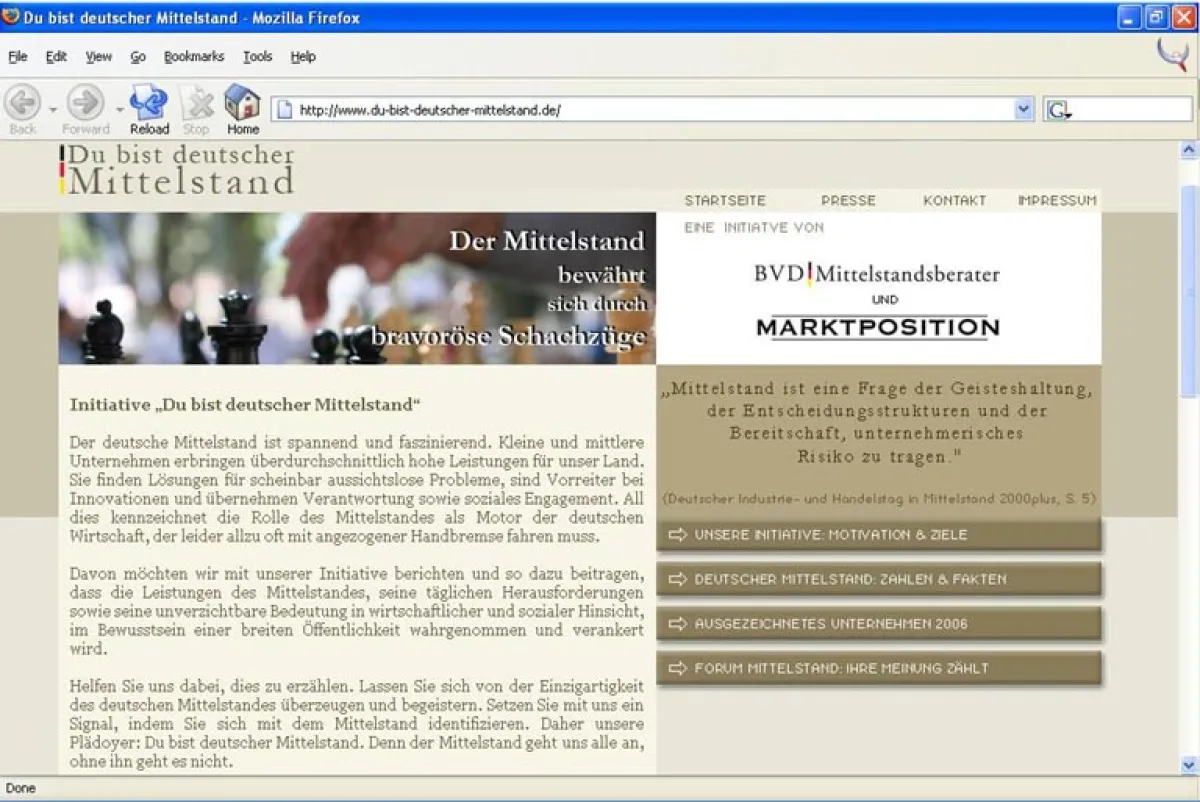
Task: Click Forum Mittelstand: Ihre Meinung zählt
Action: (x=878, y=668)
